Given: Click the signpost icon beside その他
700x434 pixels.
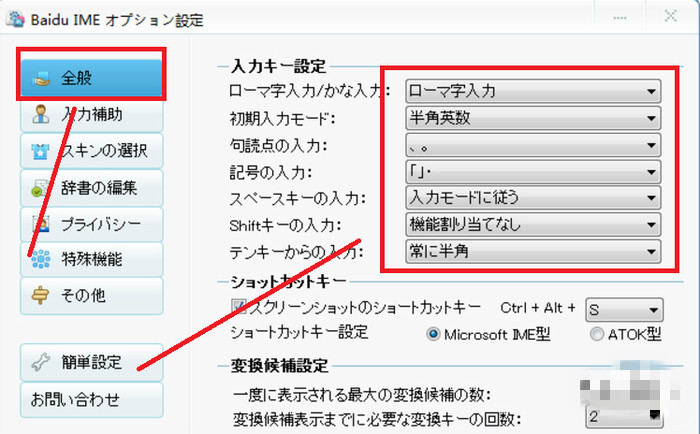Looking at the screenshot, I should pos(40,295).
